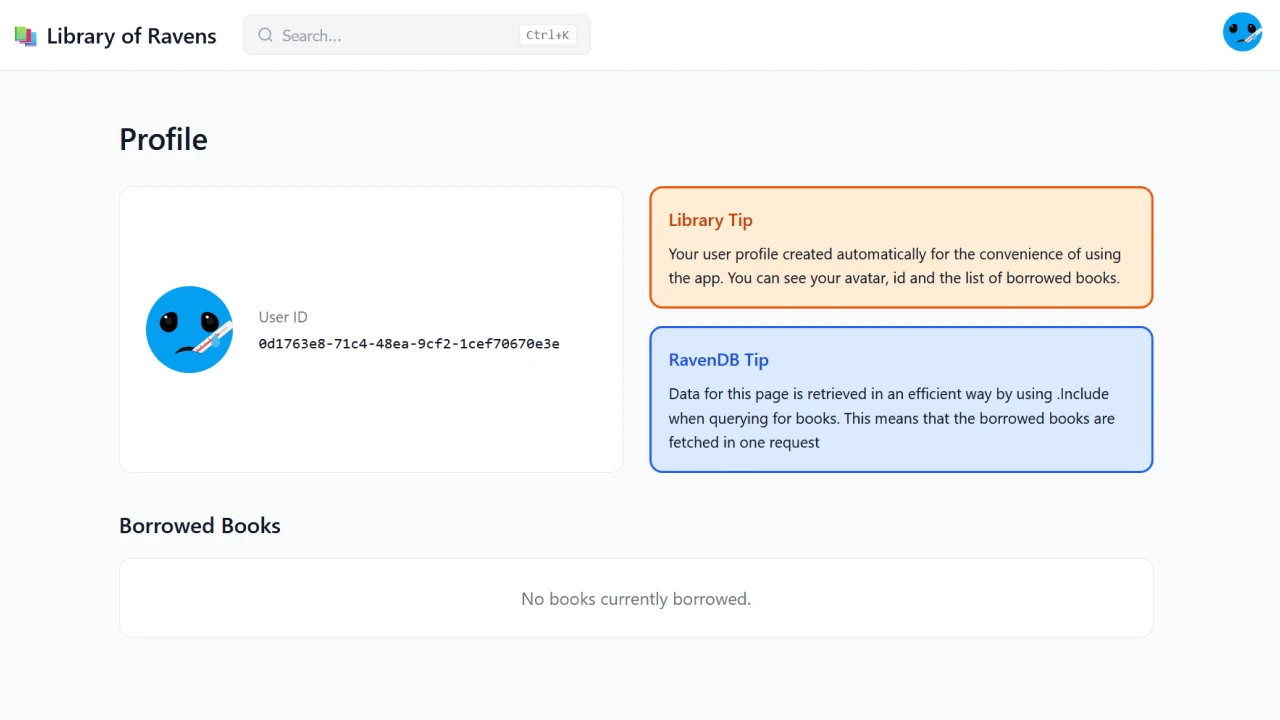Screen dimensions: 1280x720
Task: Click the magnifying glass search icon
Action: tap(265, 35)
